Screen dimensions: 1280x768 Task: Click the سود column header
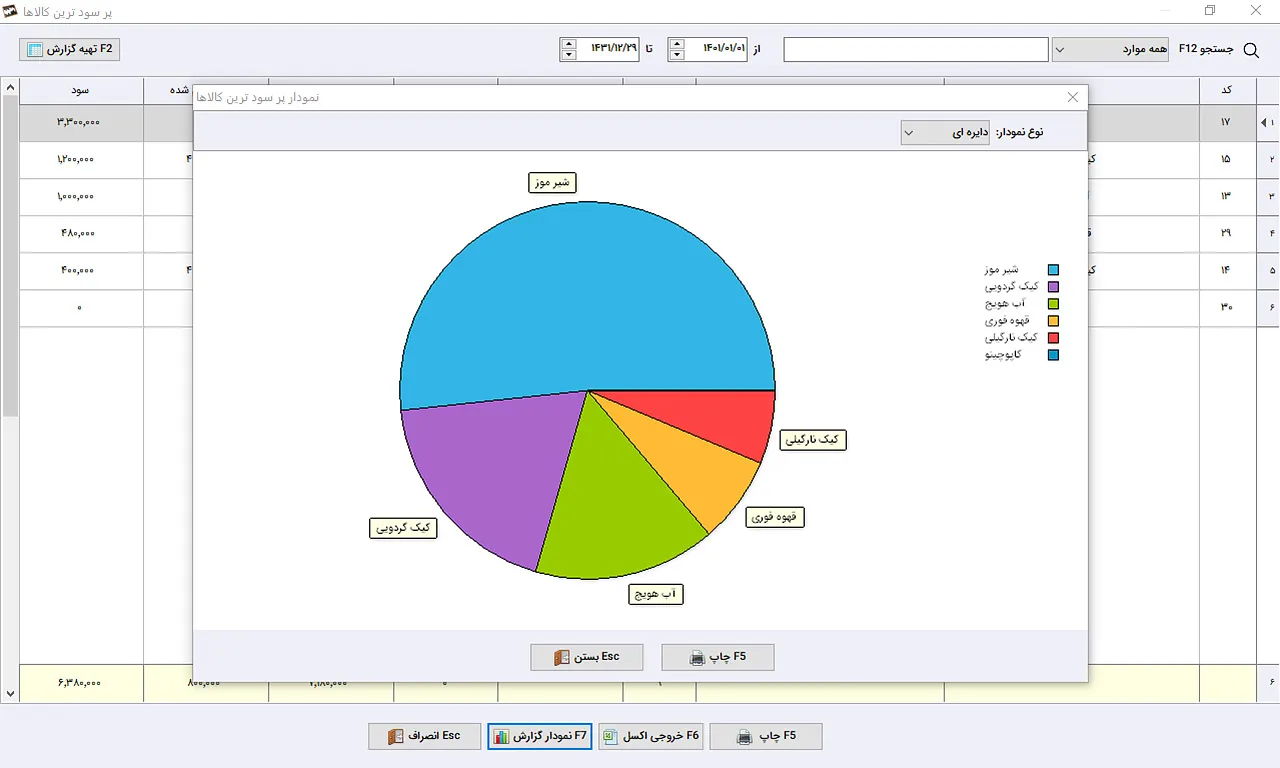pyautogui.click(x=81, y=90)
